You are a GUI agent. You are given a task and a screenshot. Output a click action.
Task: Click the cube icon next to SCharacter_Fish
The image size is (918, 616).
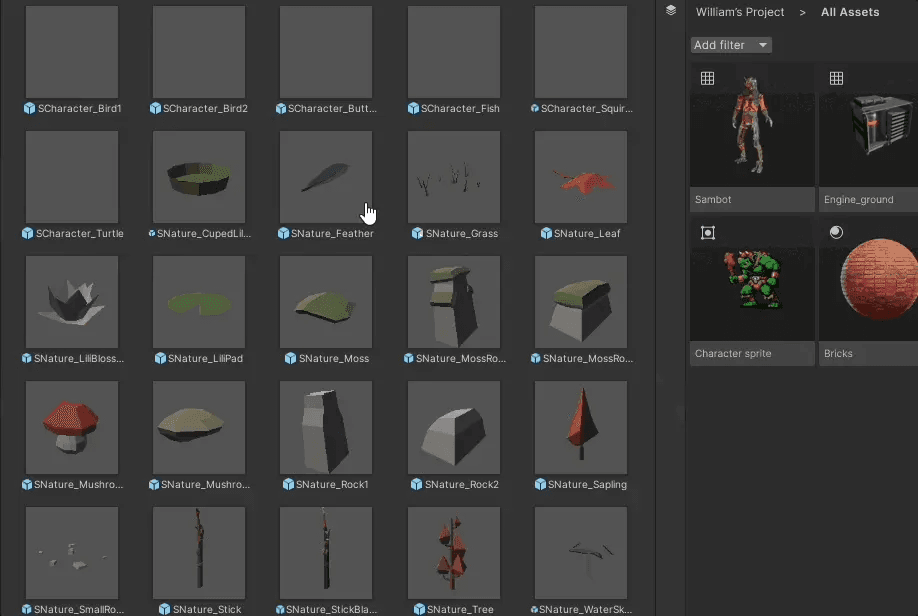[413, 108]
